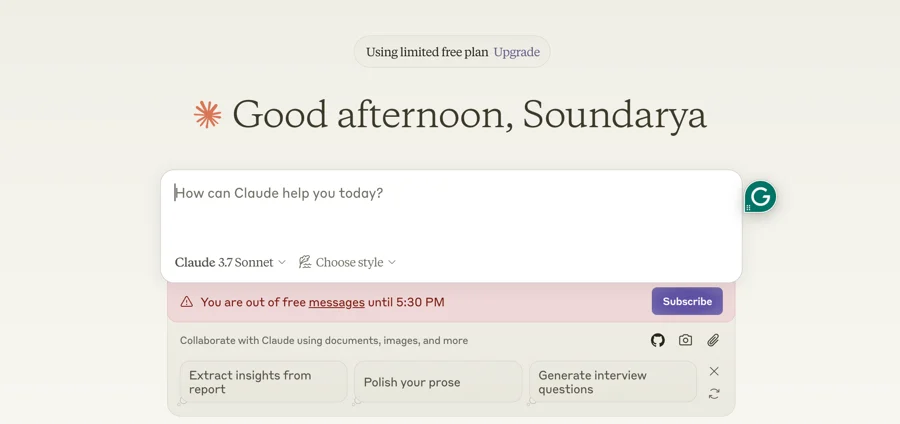Click the warning triangle icon
900x424 pixels.
pyautogui.click(x=187, y=302)
